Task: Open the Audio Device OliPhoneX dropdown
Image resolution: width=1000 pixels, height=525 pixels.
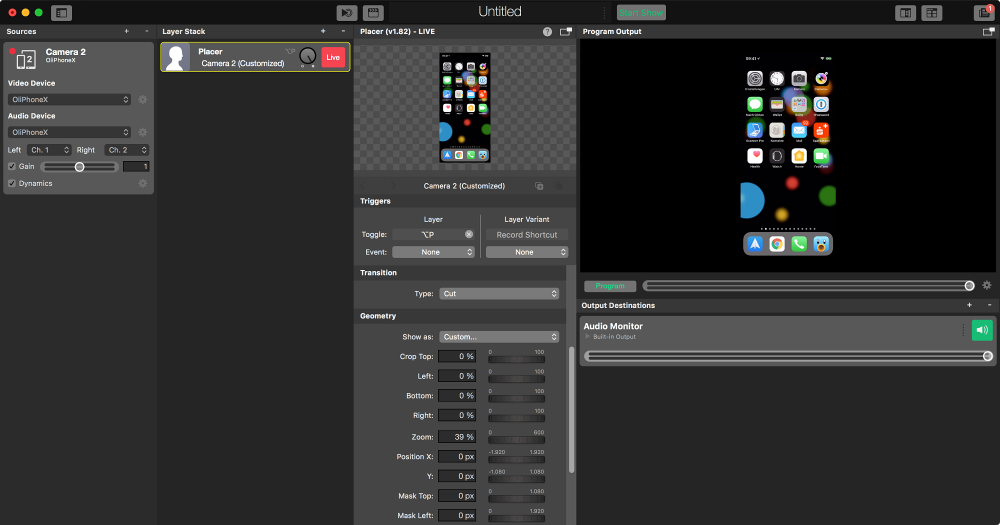Action: click(69, 132)
